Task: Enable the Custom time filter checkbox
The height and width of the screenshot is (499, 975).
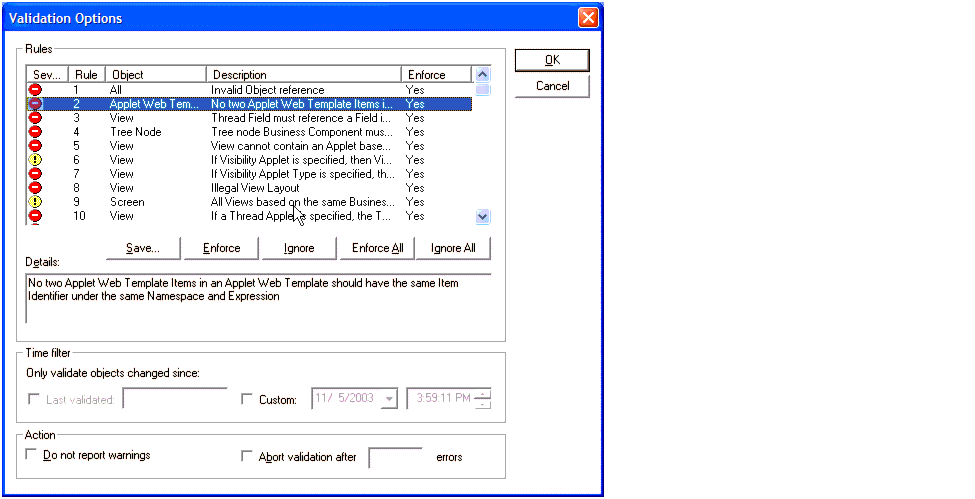Action: pyautogui.click(x=247, y=399)
